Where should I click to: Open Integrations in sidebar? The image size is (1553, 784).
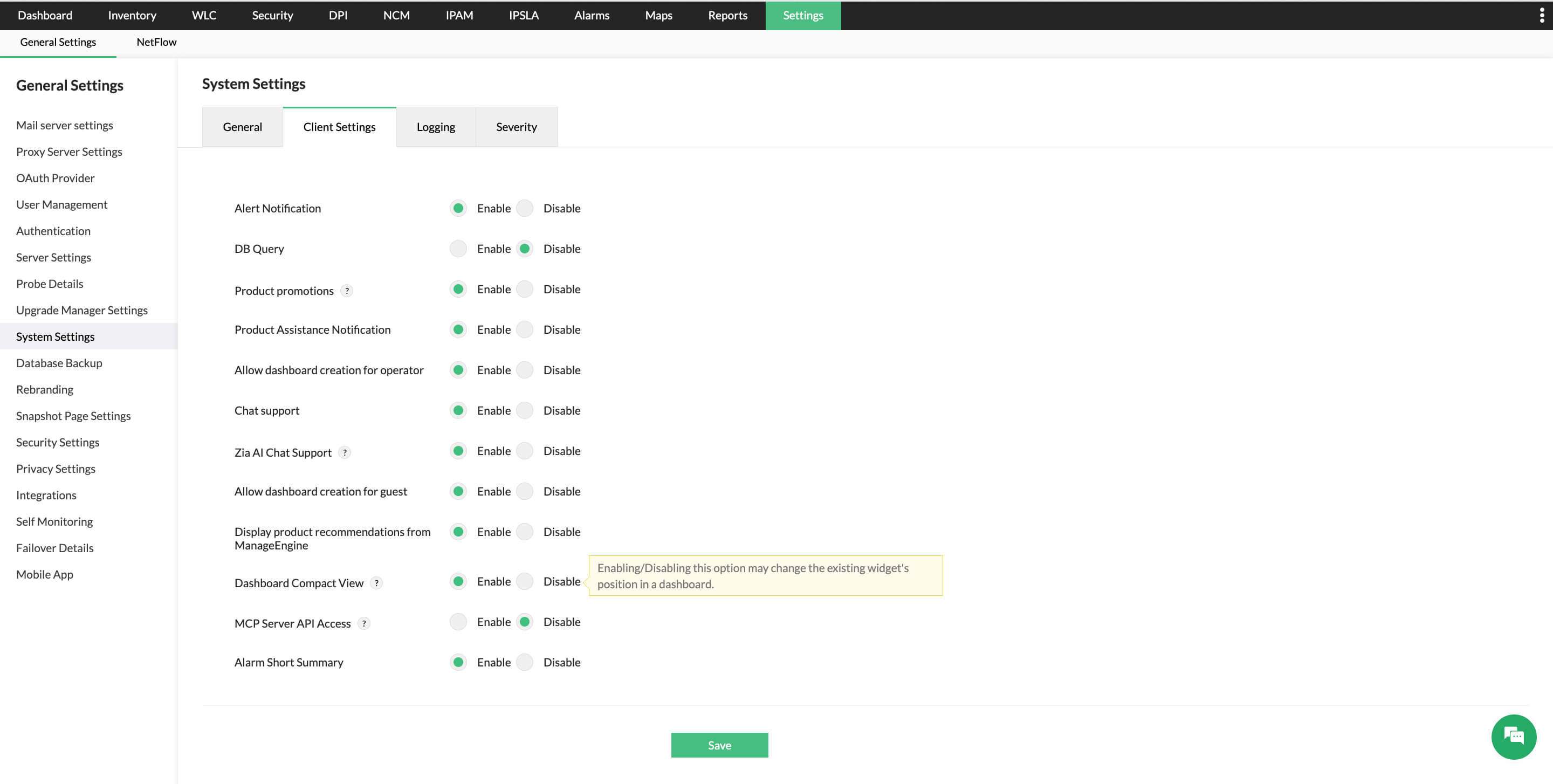[x=46, y=496]
